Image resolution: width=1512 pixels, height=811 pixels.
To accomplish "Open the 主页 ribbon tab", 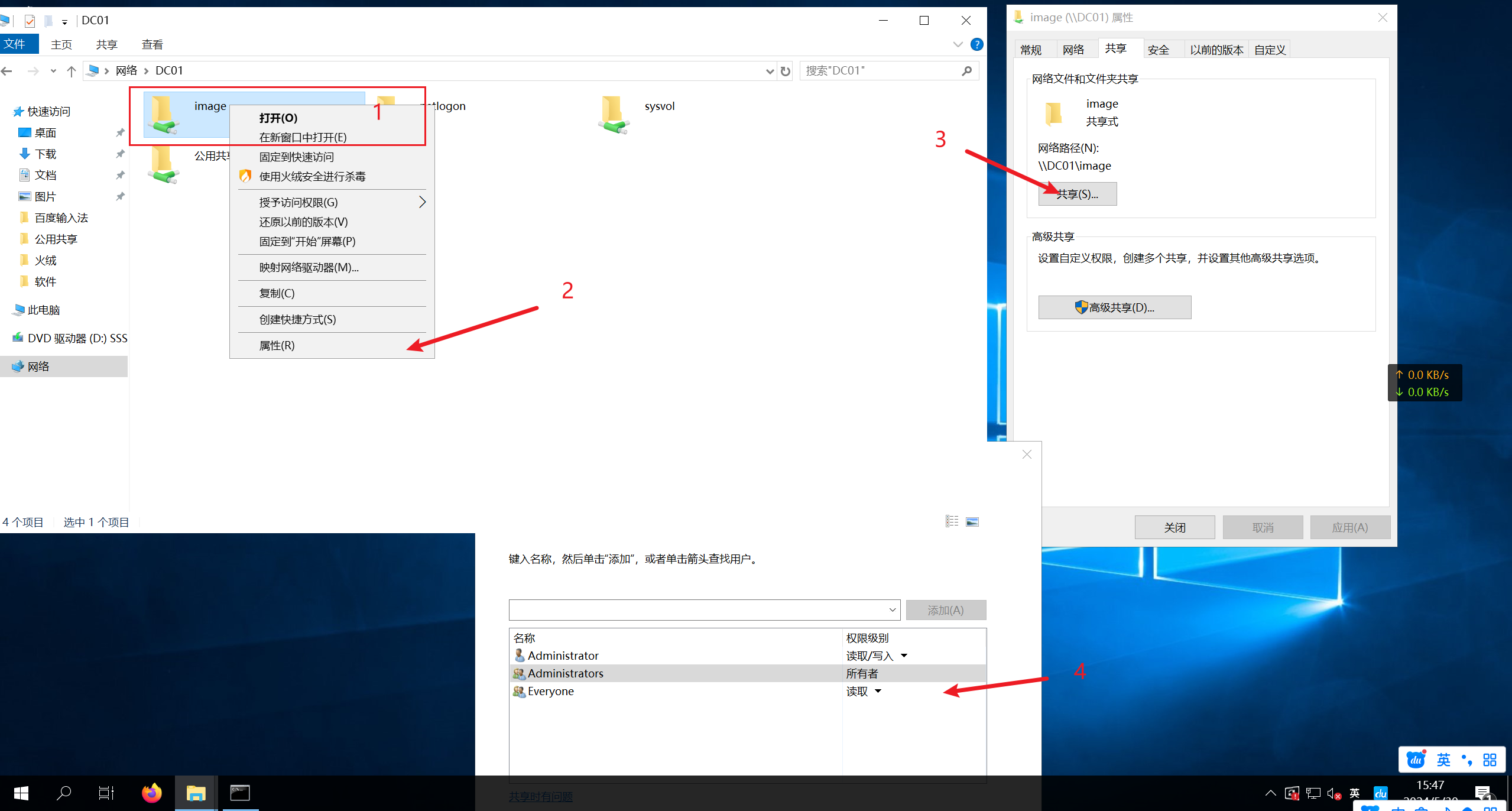I will point(61,44).
